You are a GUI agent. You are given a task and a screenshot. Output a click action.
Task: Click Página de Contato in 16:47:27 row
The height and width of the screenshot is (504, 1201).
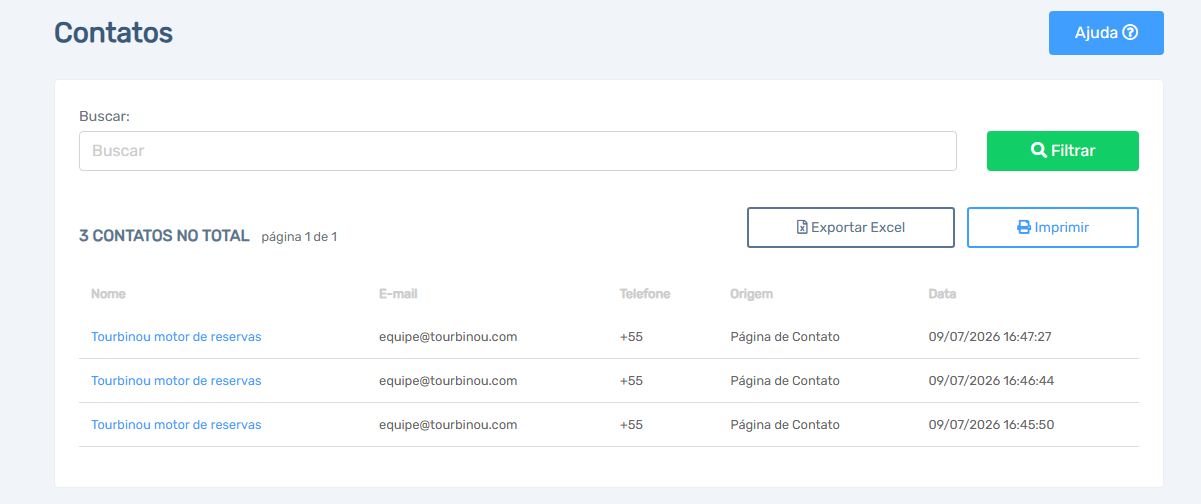[x=785, y=337]
